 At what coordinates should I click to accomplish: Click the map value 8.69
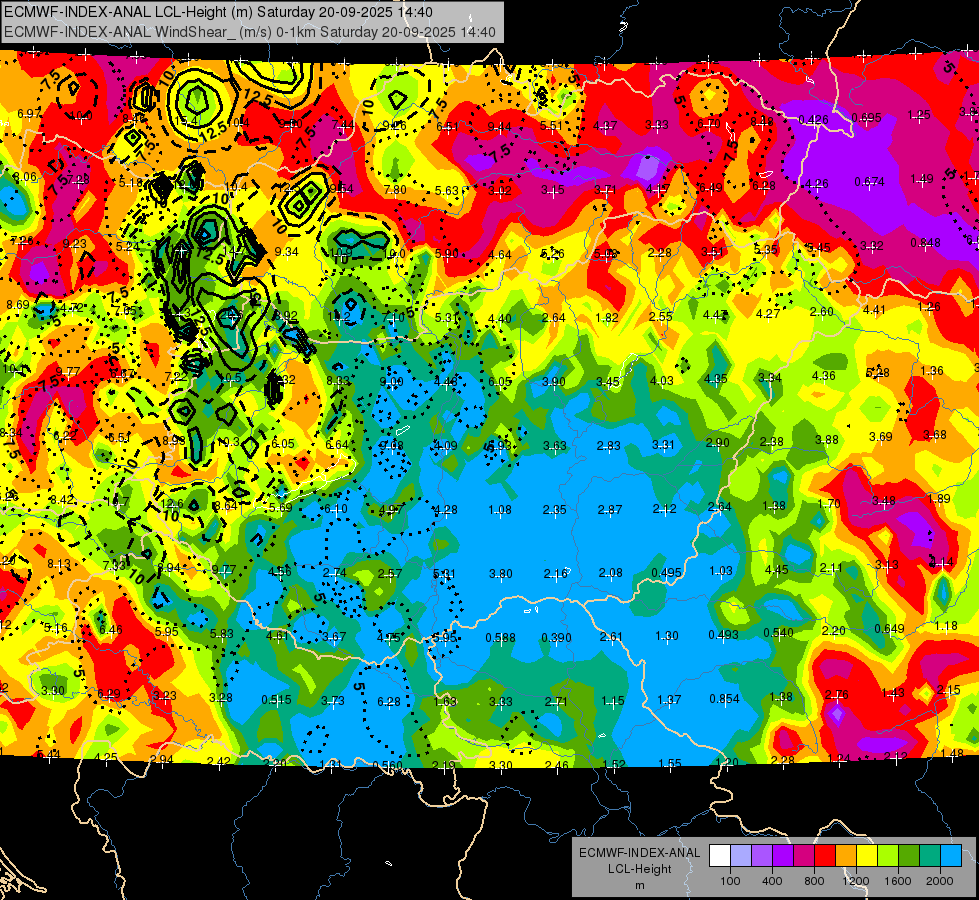(x=18, y=305)
